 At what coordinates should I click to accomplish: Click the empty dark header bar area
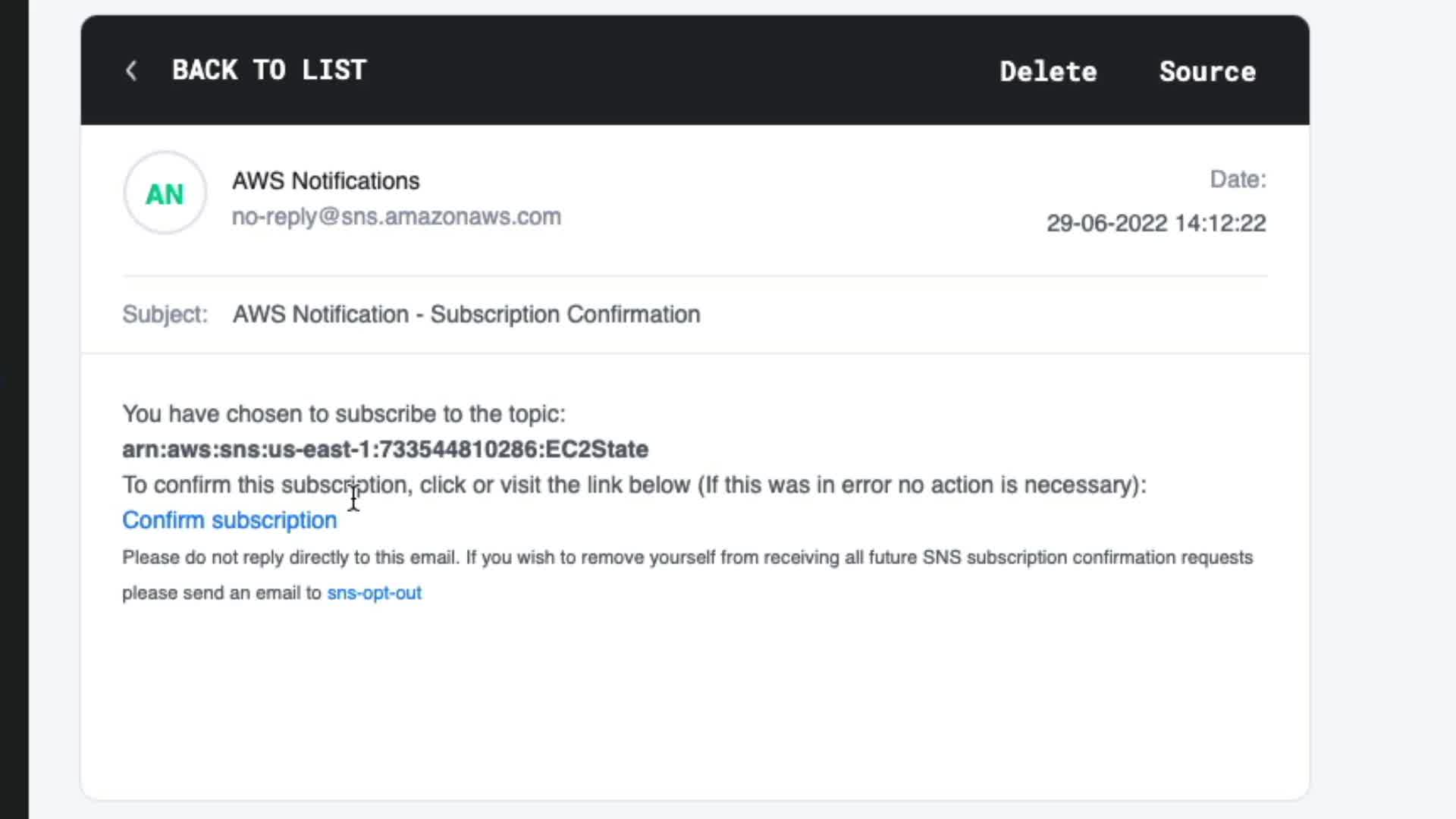[x=682, y=71]
